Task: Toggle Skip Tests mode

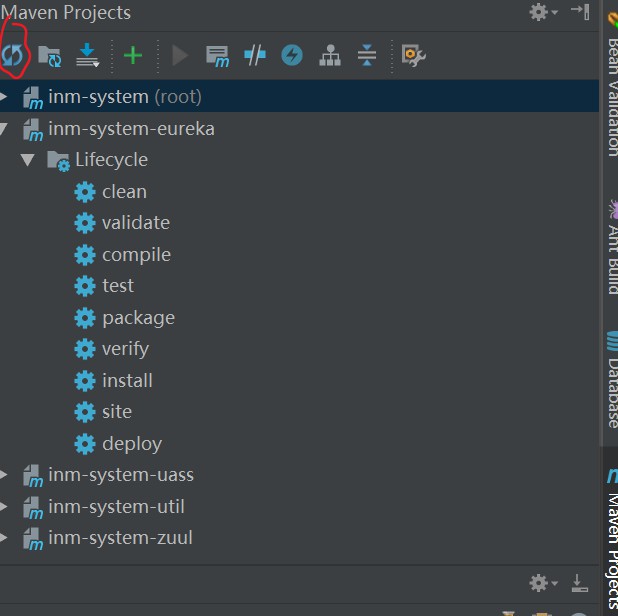Action: click(x=255, y=55)
